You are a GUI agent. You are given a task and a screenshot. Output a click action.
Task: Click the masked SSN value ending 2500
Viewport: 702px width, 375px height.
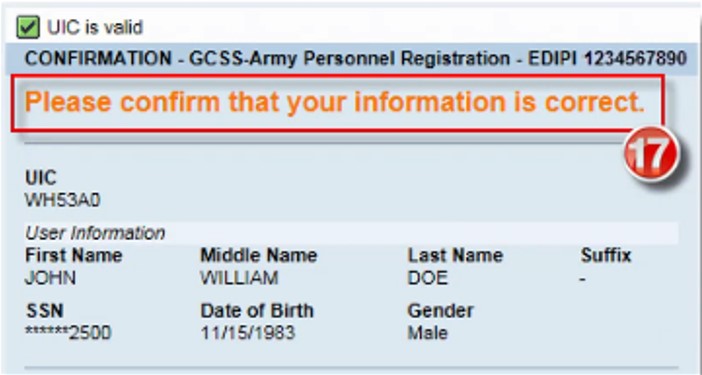[x=68, y=333]
